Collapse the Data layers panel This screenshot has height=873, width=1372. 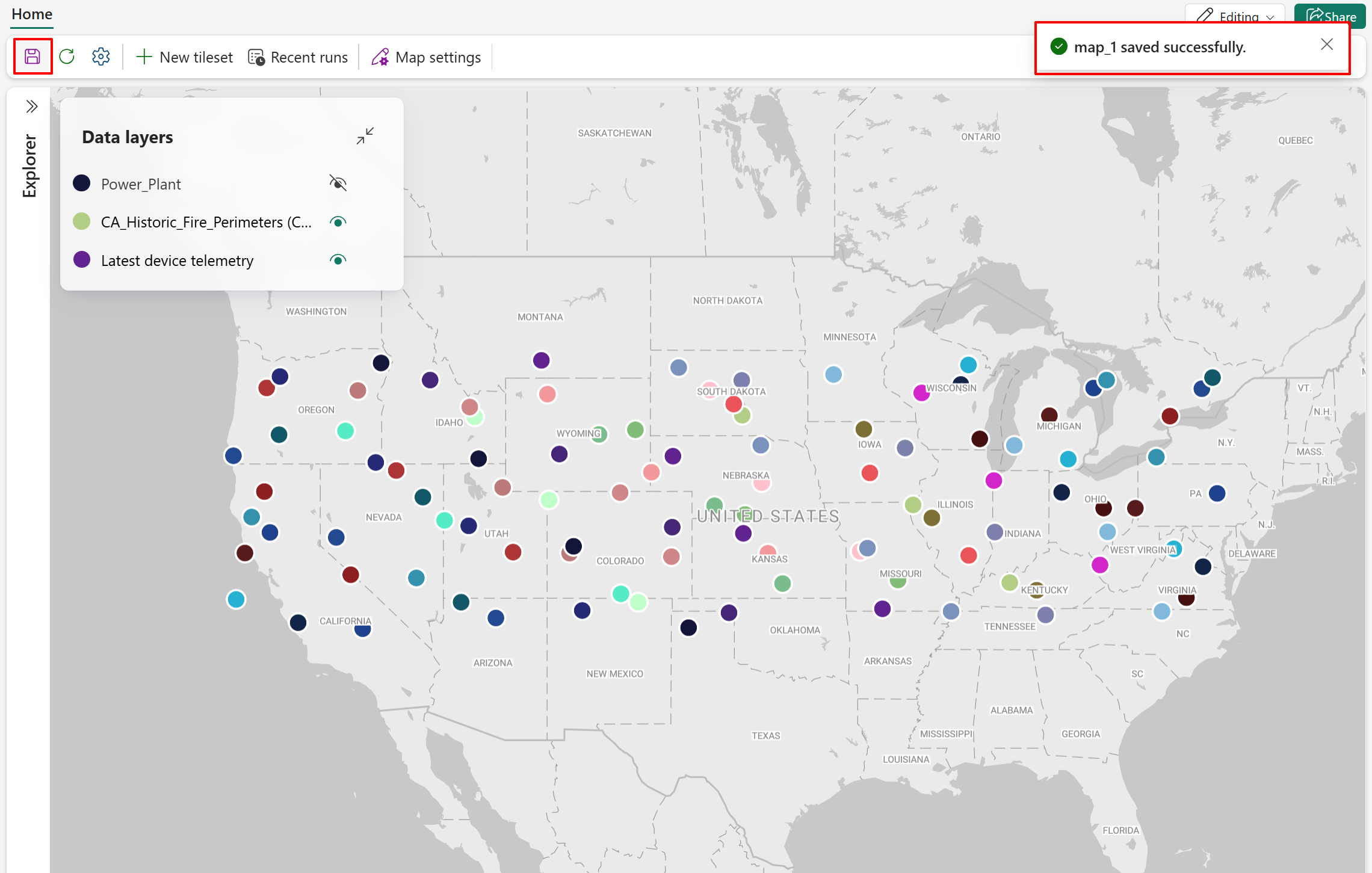(365, 136)
